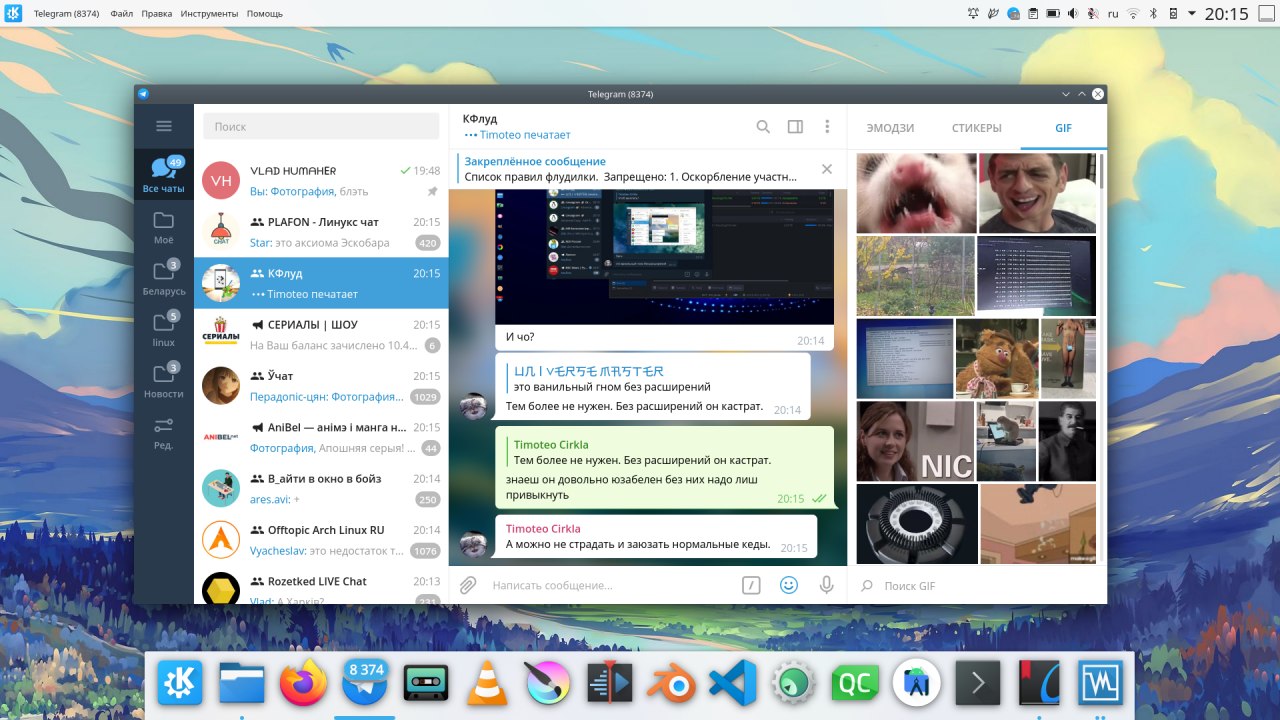Image resolution: width=1280 pixels, height=720 pixels.
Task: Search inside the КФлуд chat
Action: click(763, 127)
